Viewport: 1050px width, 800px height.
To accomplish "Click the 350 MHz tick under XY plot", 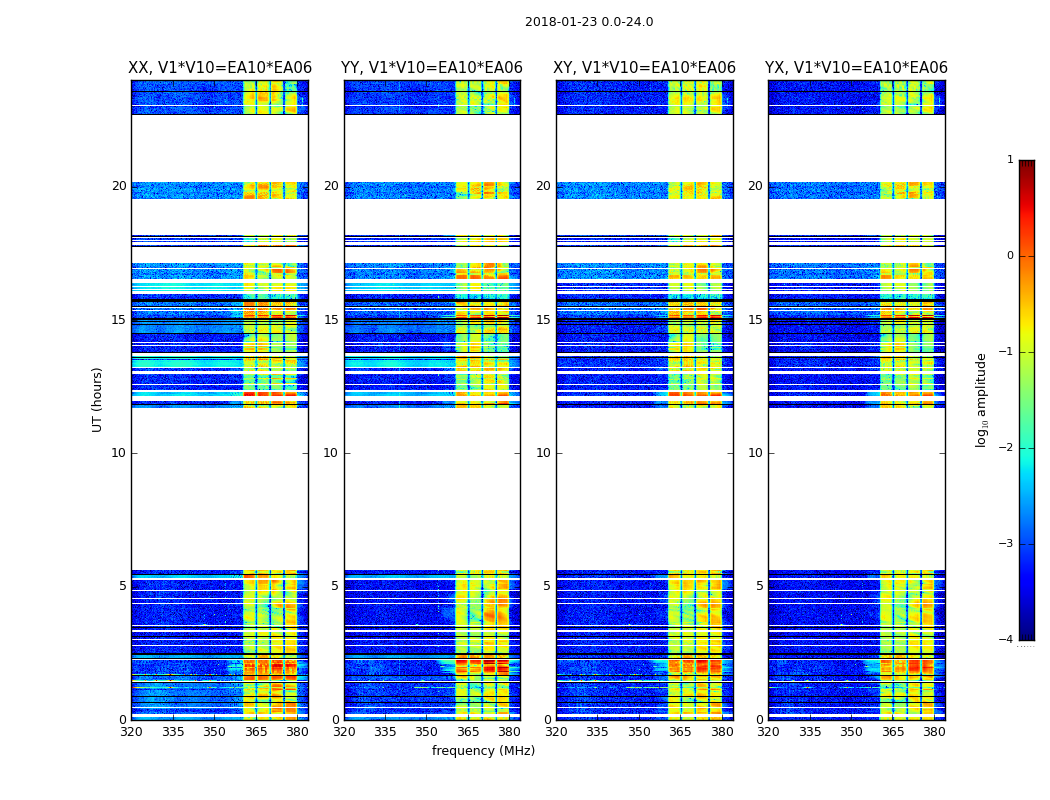I will (639, 732).
